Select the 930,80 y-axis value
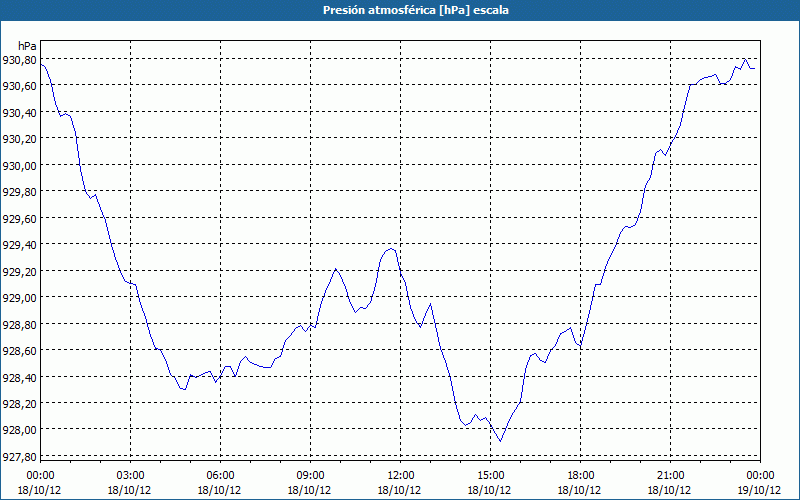The width and height of the screenshot is (800, 500). pos(19,60)
